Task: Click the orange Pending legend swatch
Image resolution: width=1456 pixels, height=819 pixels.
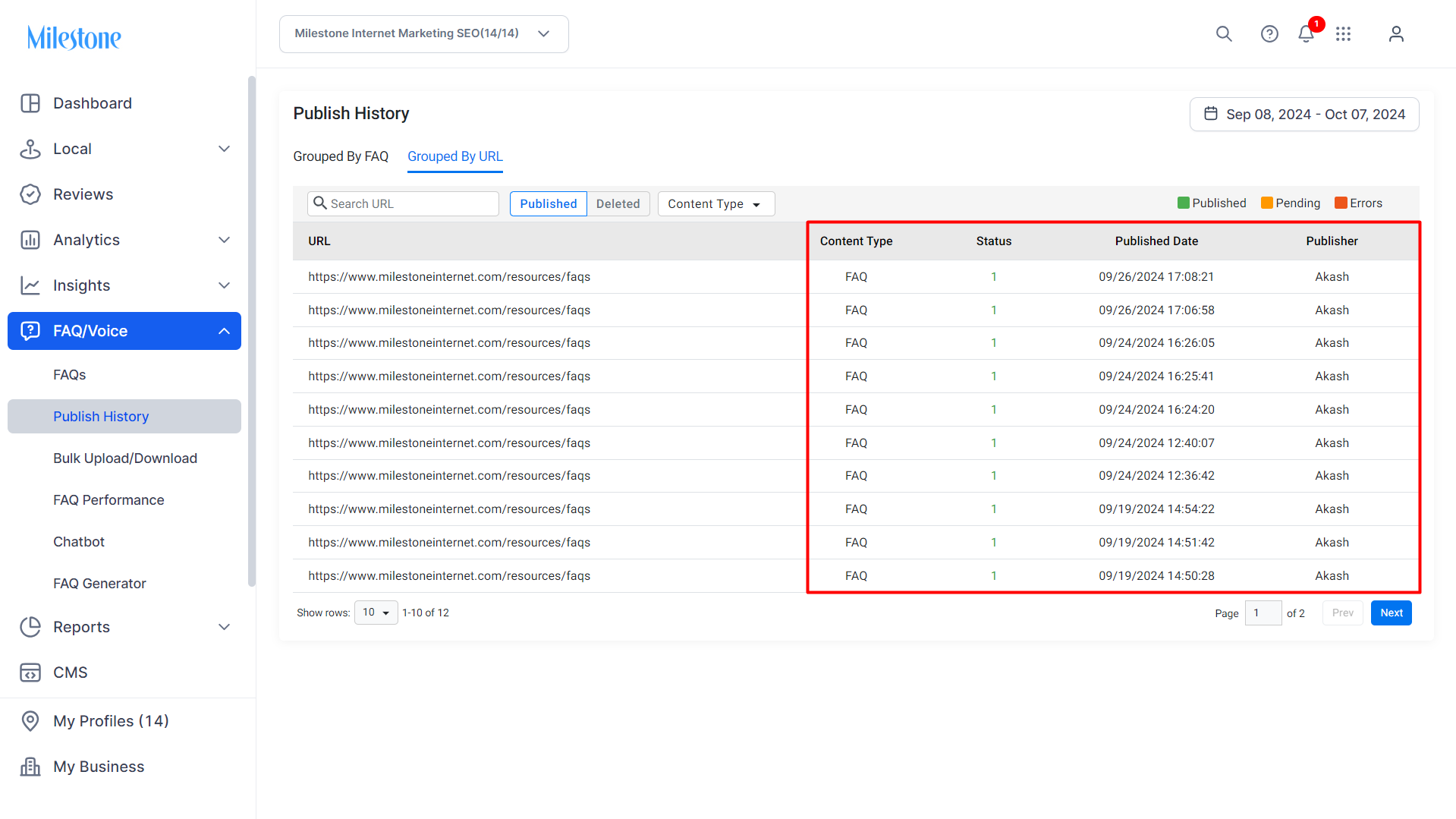Action: point(1266,203)
